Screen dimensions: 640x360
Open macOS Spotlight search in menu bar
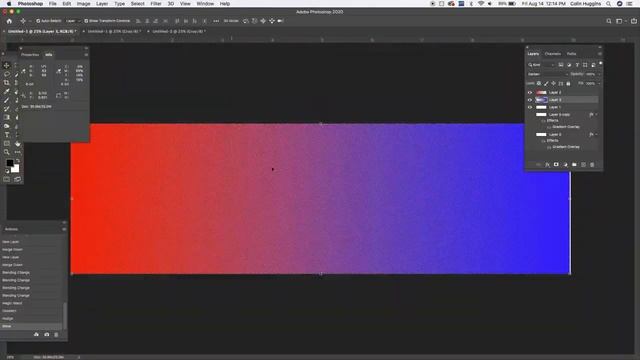pos(608,4)
